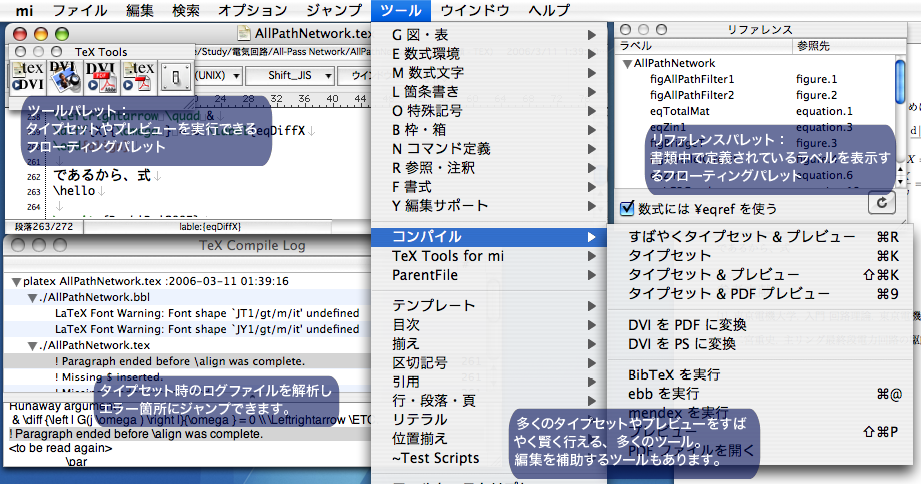Screen dimensions: 921x484
Task: Collapse the AllPathNetwork tree in reference palette
Action: pyautogui.click(x=627, y=63)
